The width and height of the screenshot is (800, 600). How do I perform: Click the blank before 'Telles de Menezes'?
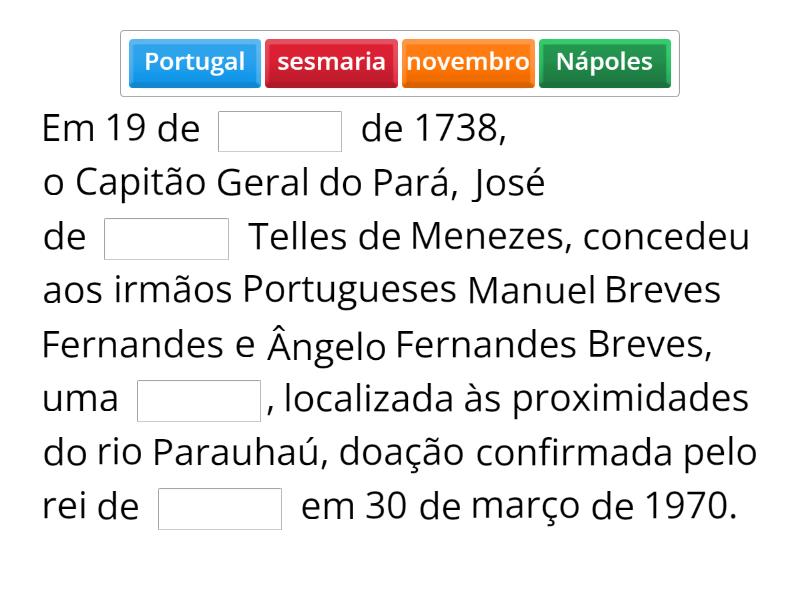tap(166, 239)
